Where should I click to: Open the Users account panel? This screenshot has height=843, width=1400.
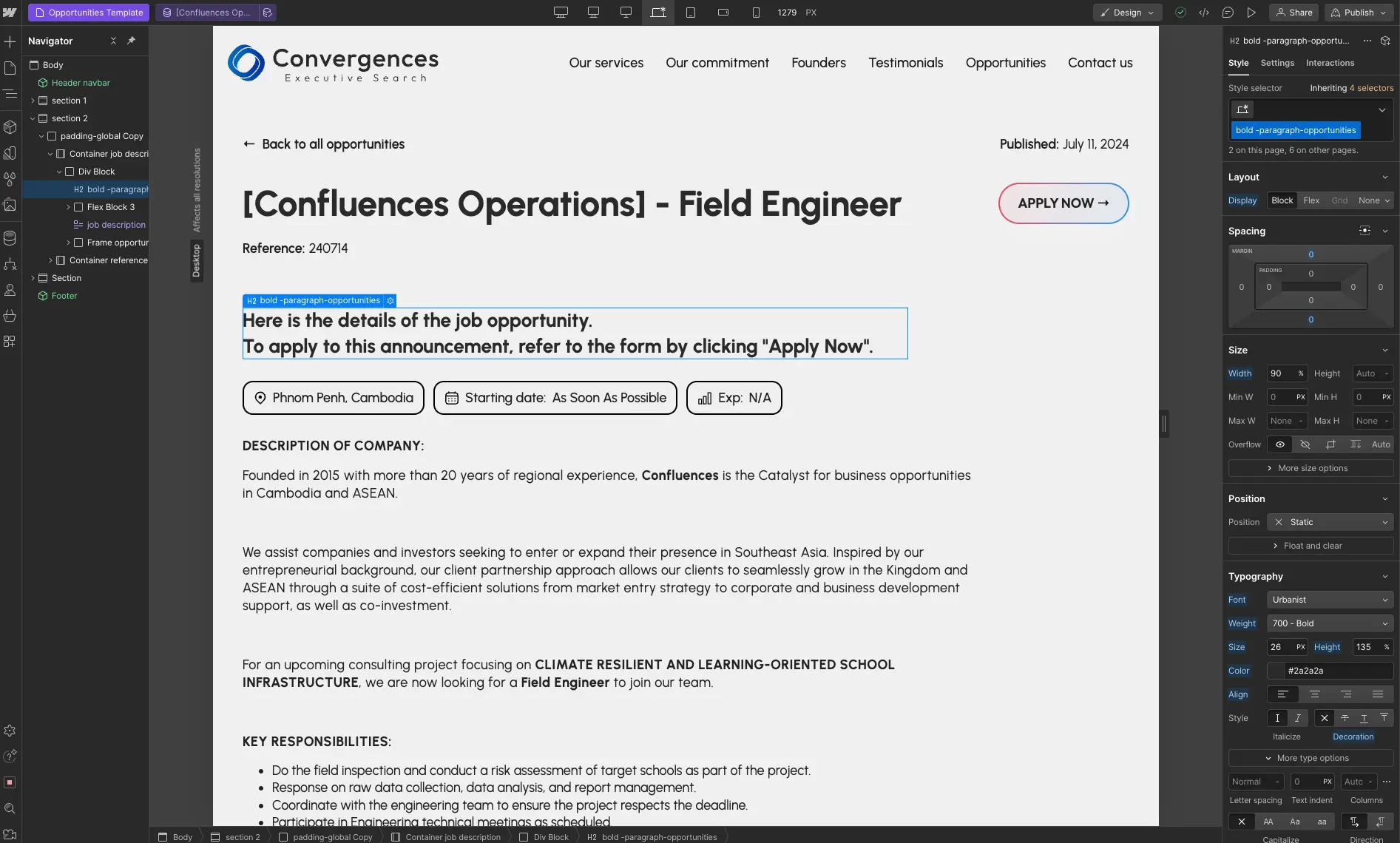10,290
